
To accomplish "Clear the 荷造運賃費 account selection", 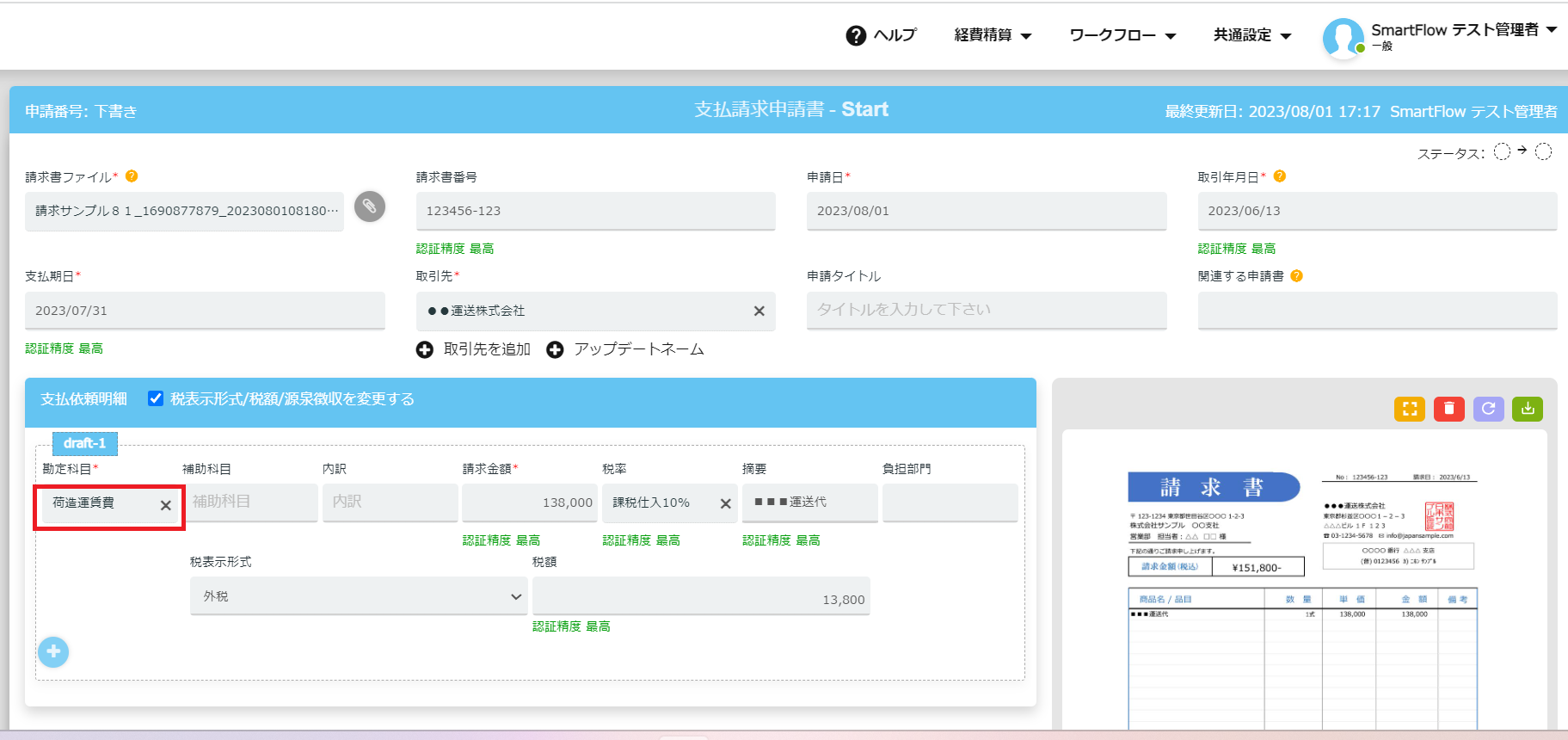I will point(165,506).
